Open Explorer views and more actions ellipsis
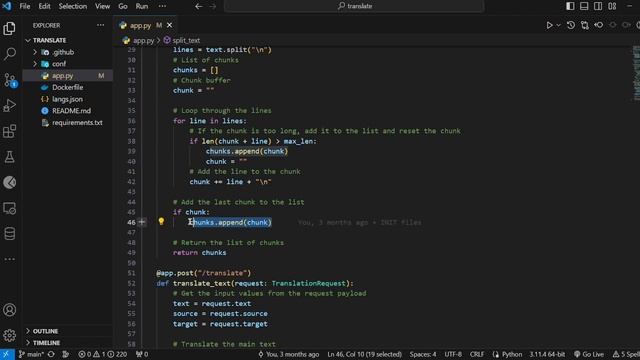 tap(100, 25)
